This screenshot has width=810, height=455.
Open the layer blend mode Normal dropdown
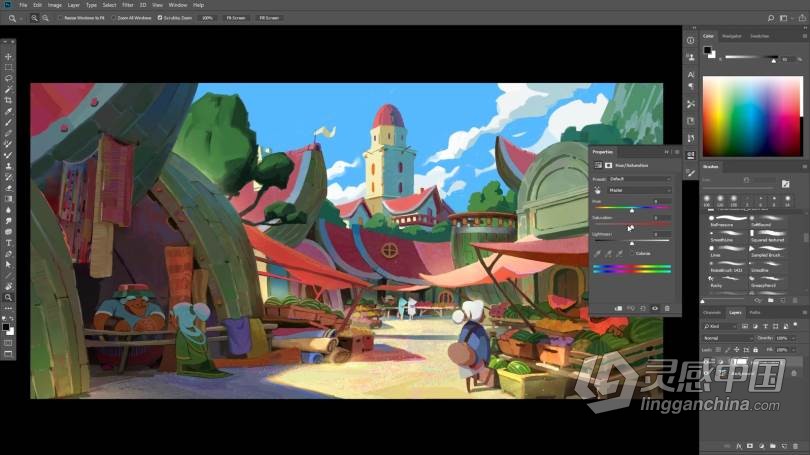pos(728,338)
